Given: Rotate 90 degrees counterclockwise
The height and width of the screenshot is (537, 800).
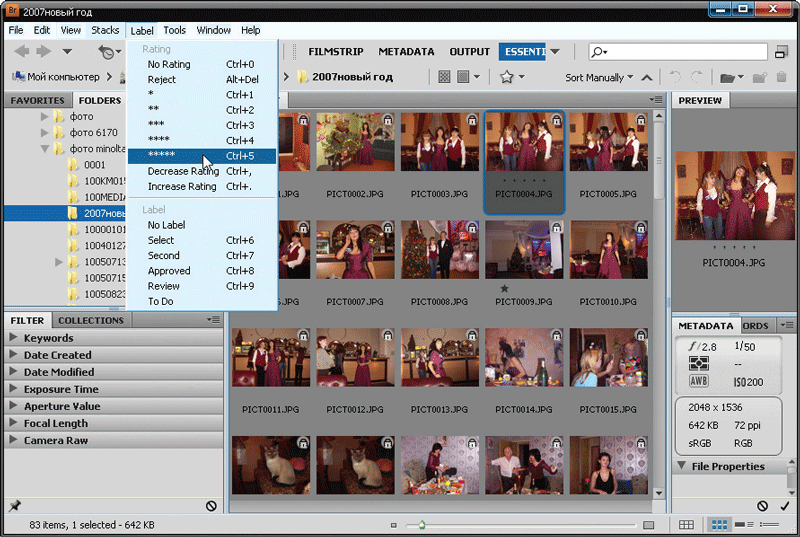Looking at the screenshot, I should point(675,77).
